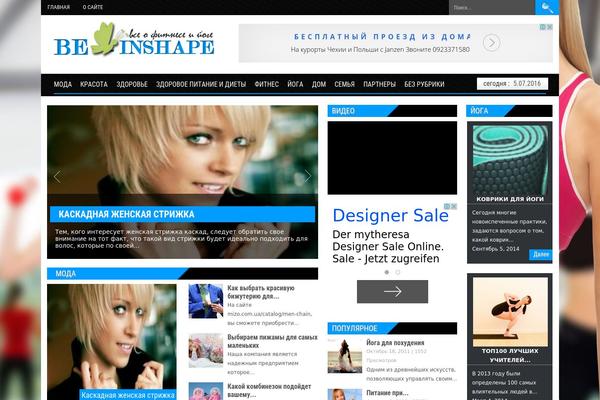Image resolution: width=600 pixels, height=400 pixels.
Task: Click the date field showing 5.07.2016
Action: pos(512,83)
